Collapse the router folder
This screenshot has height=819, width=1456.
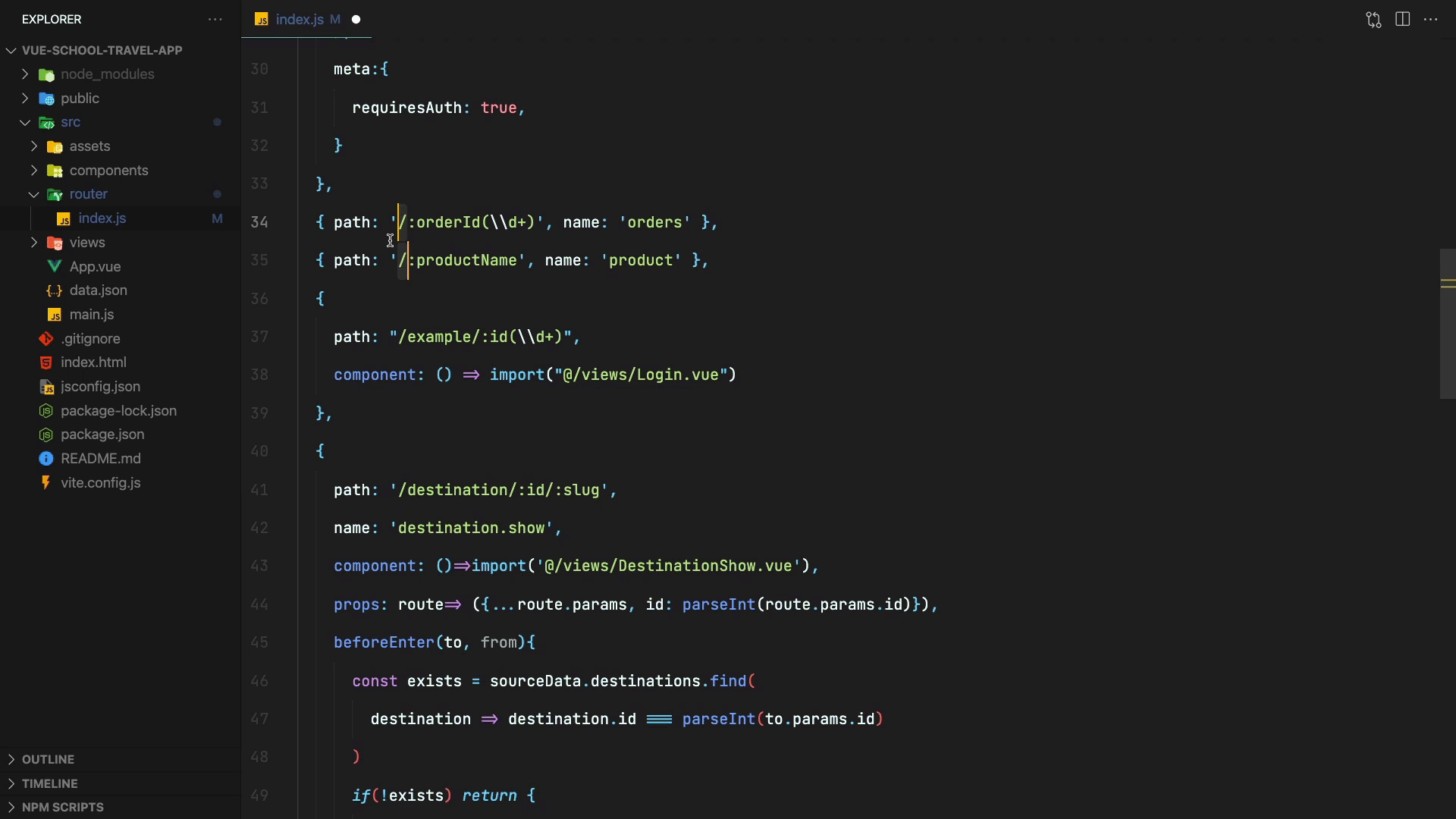(x=34, y=194)
